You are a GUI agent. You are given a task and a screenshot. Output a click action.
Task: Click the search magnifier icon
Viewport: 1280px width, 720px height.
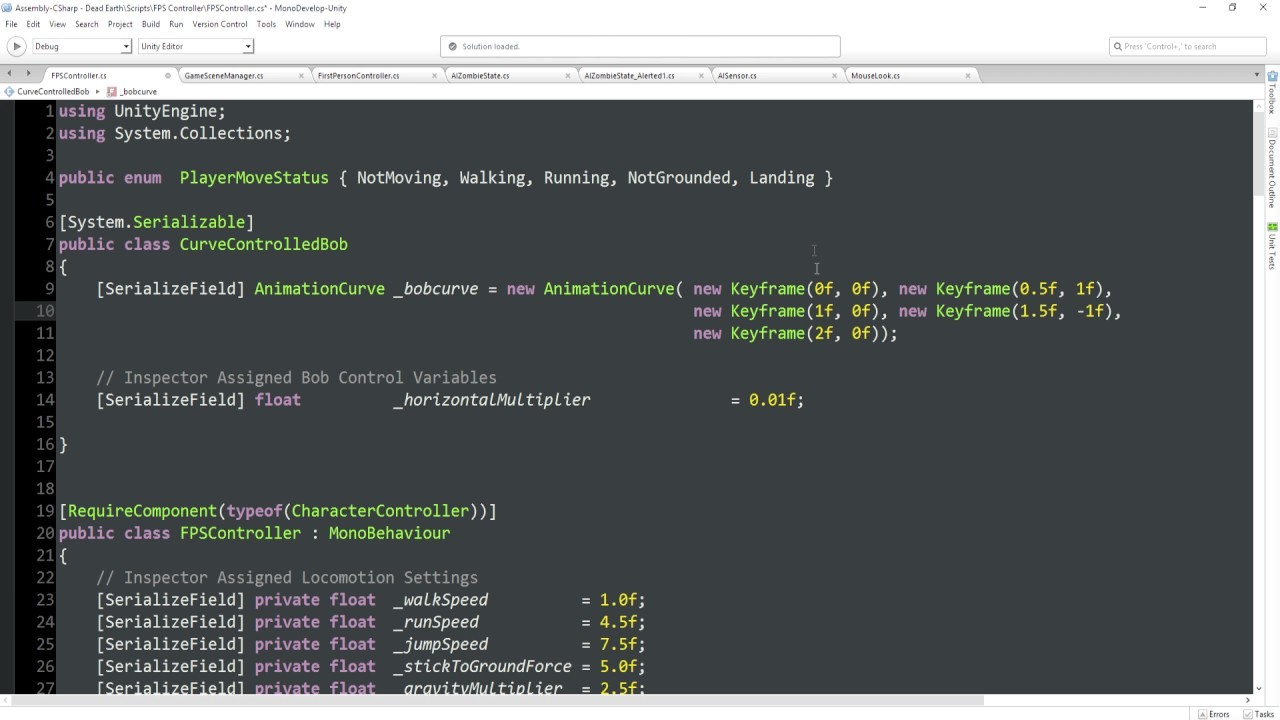pos(1117,46)
